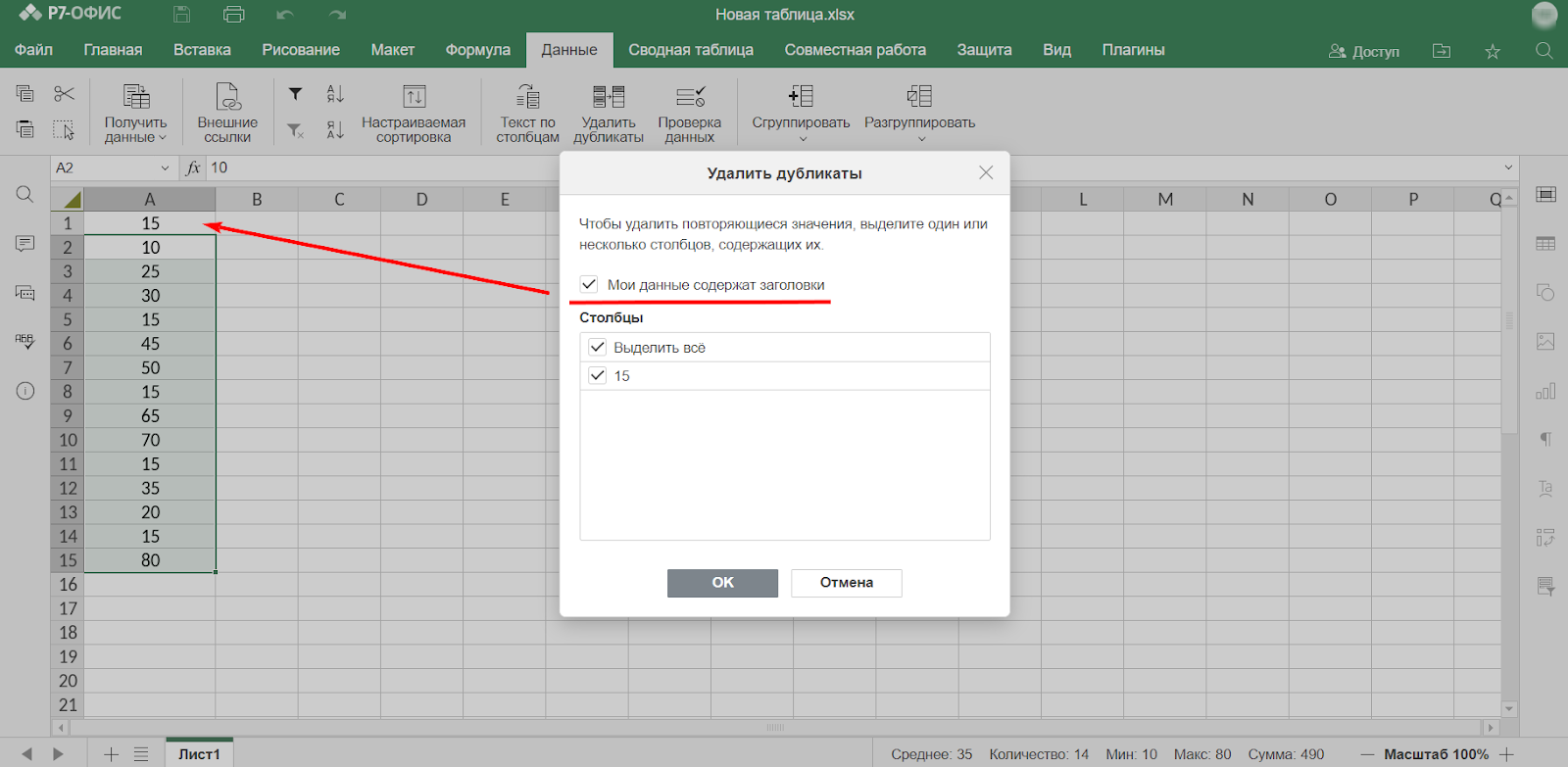Open the sheet list icon
The height and width of the screenshot is (767, 1568).
click(141, 754)
